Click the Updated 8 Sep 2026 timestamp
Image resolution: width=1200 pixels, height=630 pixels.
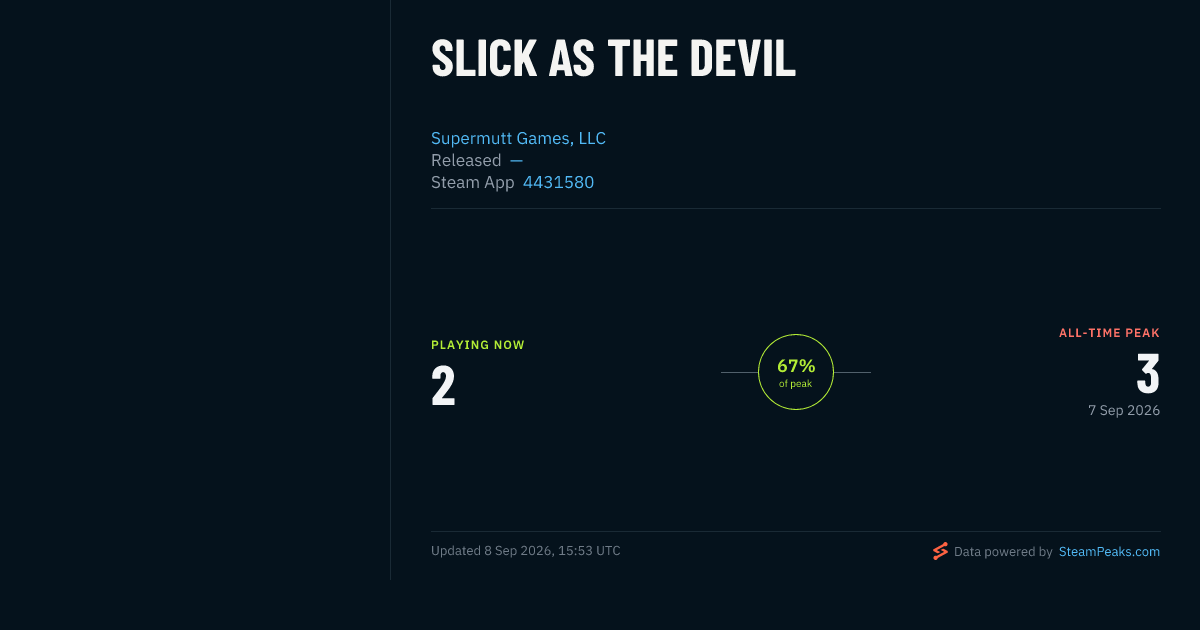[x=526, y=551]
